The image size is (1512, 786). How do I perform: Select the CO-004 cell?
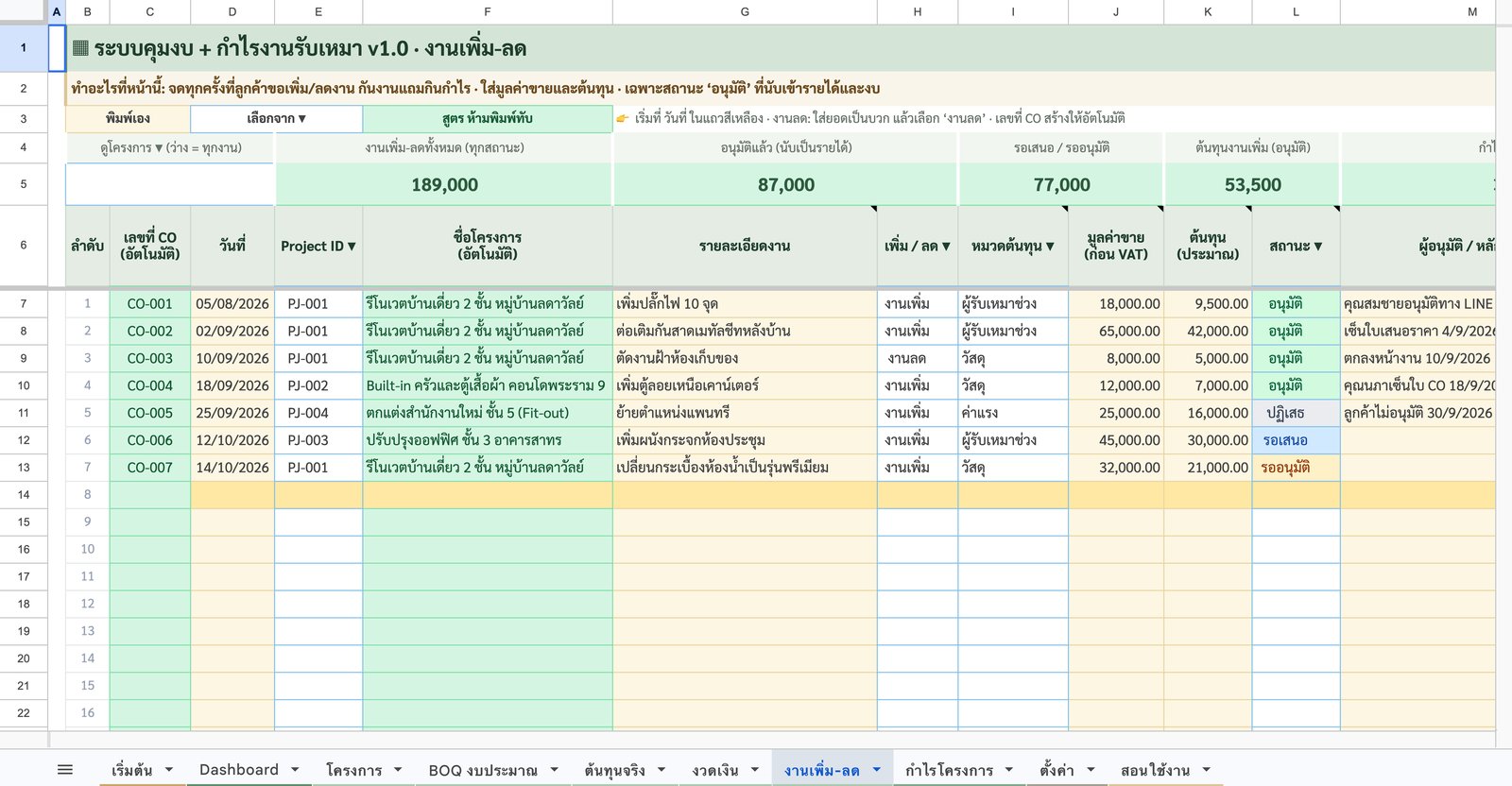coord(150,385)
